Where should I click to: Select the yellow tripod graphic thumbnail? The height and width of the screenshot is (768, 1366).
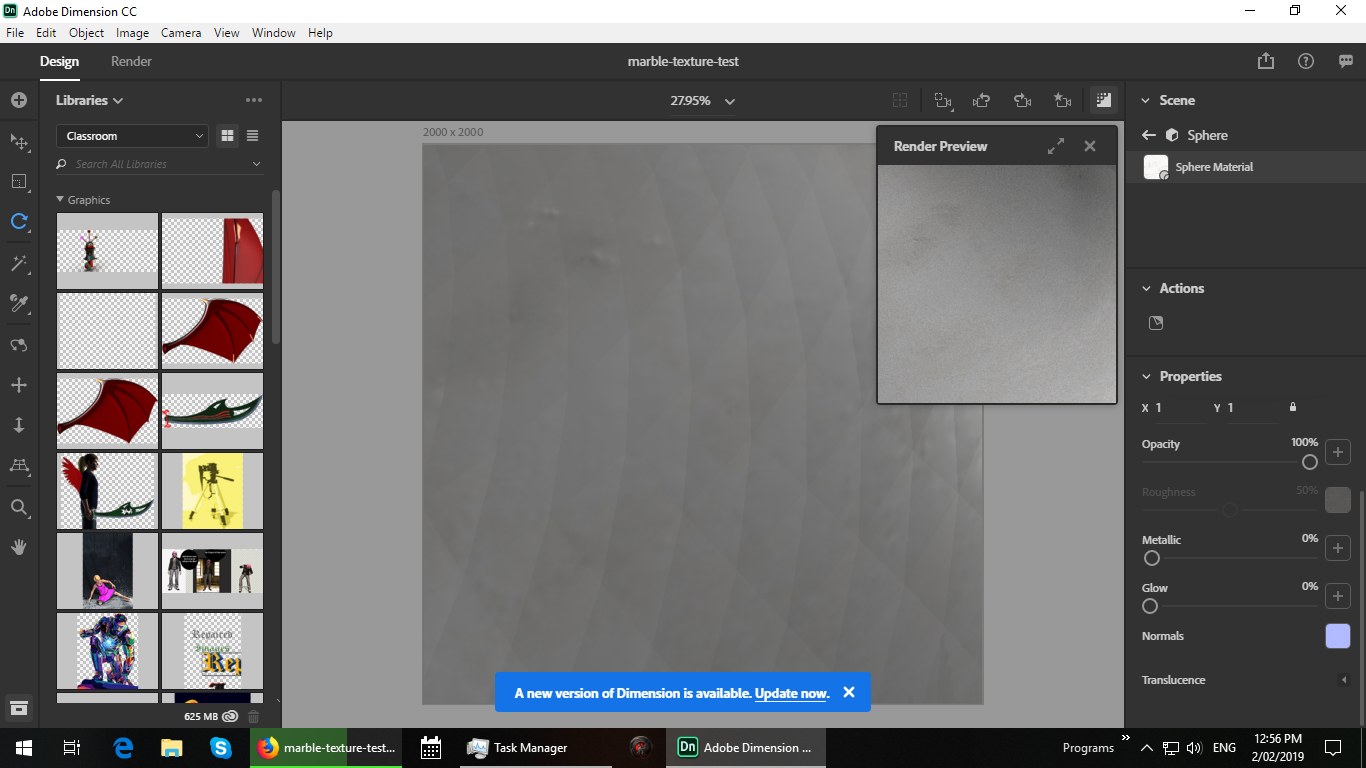coord(213,491)
